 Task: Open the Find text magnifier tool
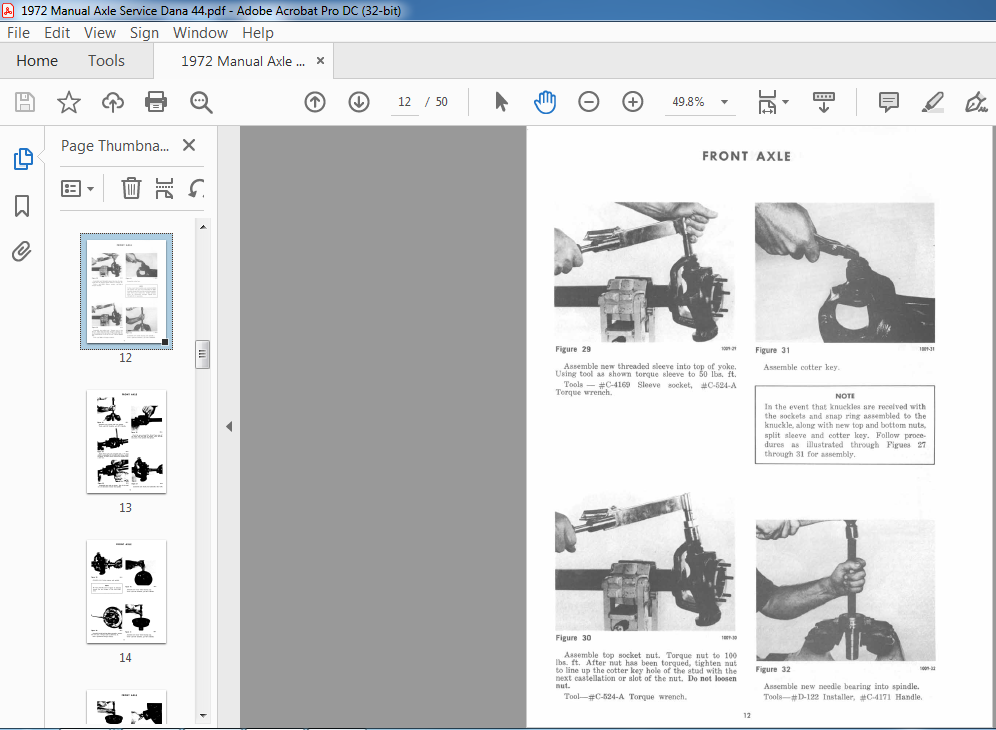click(x=201, y=102)
